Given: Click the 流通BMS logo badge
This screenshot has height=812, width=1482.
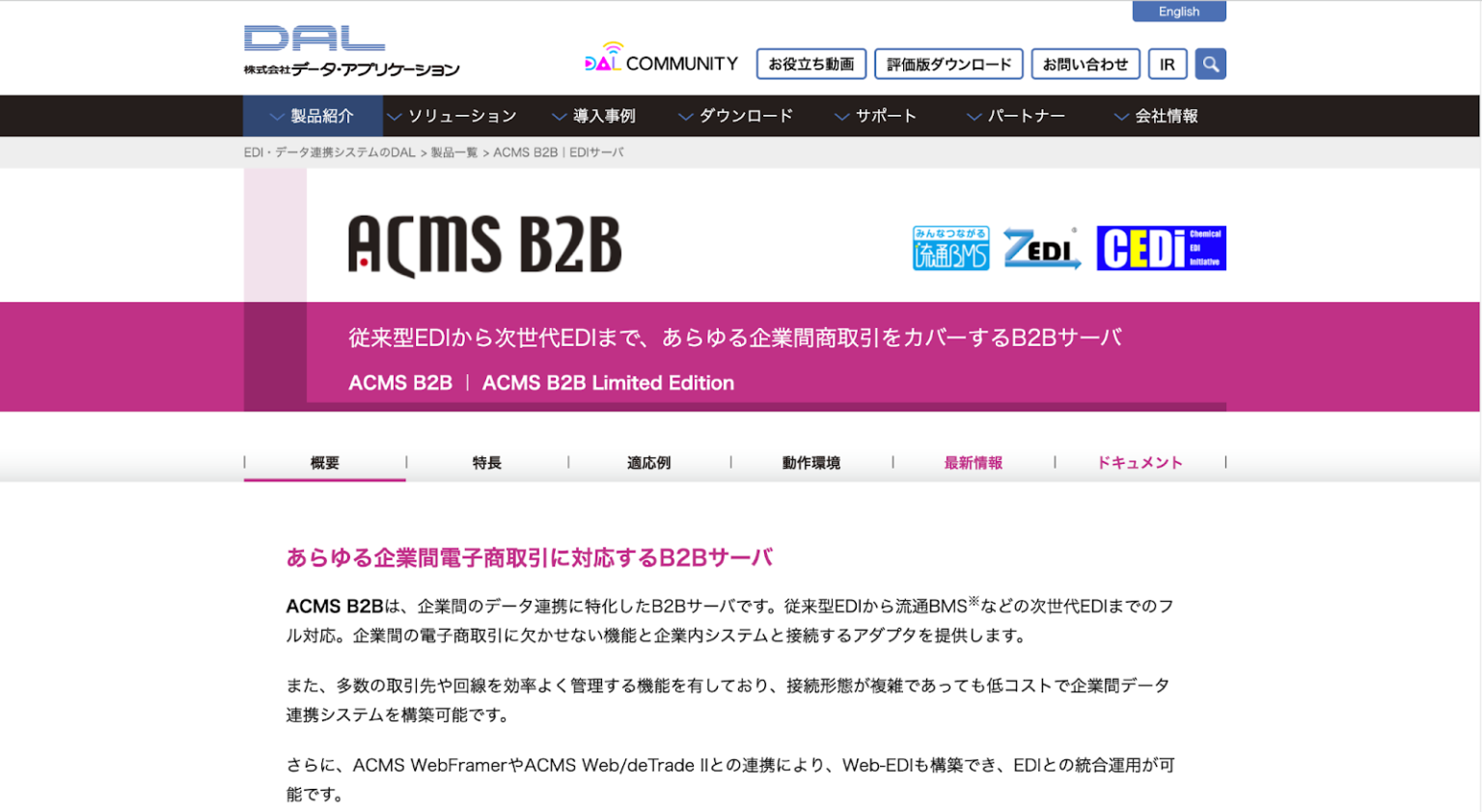Looking at the screenshot, I should coord(950,248).
